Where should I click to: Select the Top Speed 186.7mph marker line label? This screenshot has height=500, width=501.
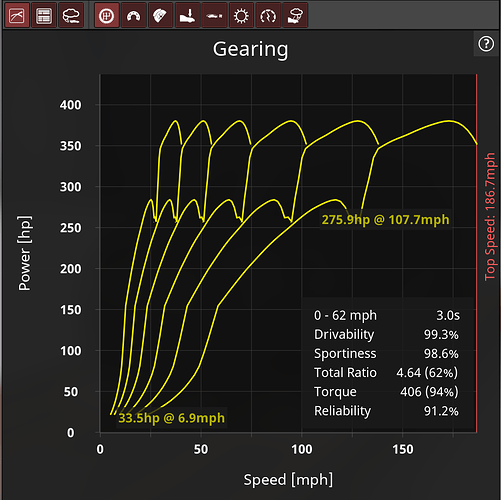[x=490, y=217]
